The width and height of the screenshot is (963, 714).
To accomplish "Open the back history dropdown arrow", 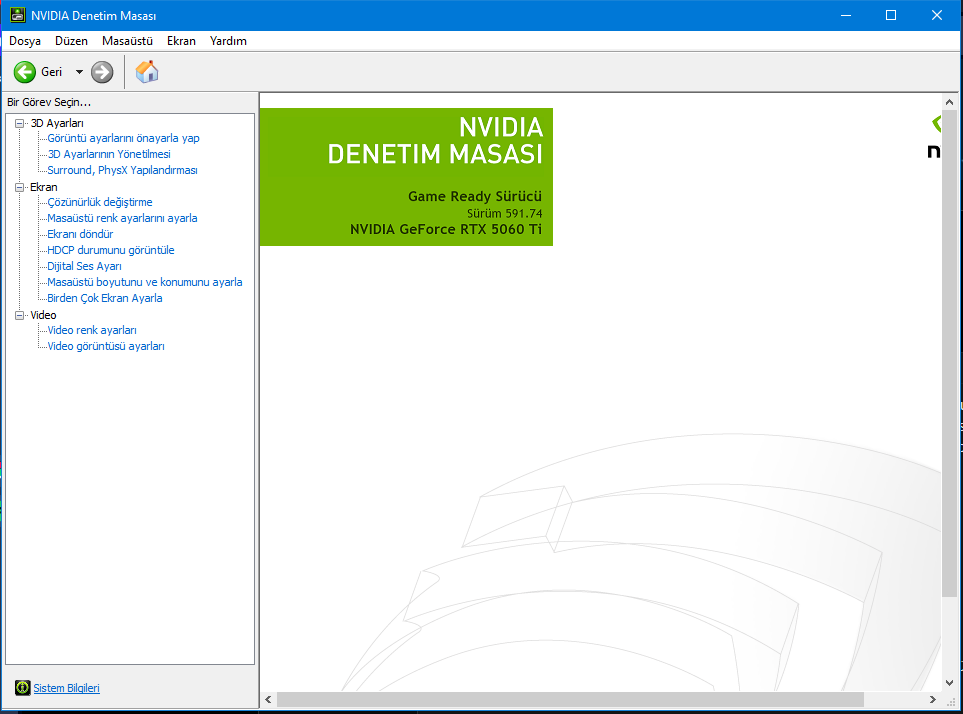I will [79, 72].
